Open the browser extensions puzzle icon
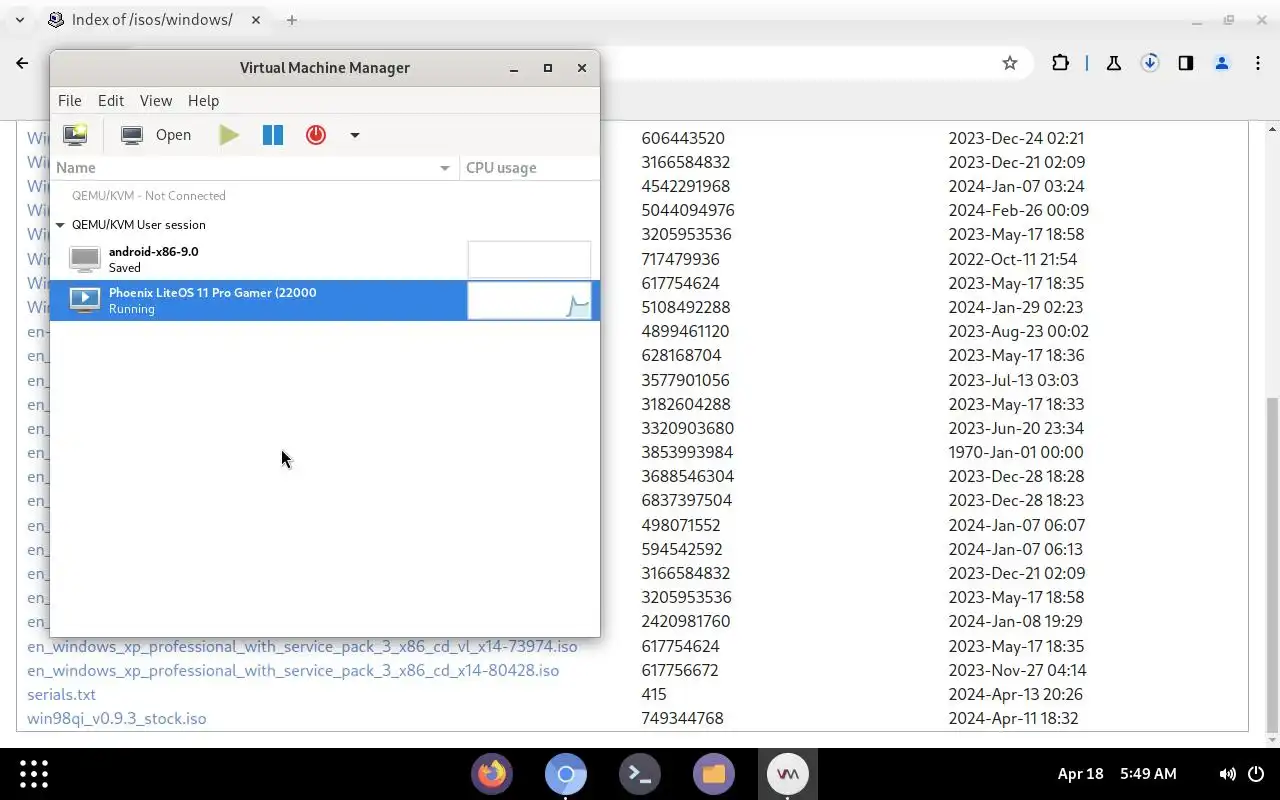The image size is (1280, 800). click(x=1060, y=63)
